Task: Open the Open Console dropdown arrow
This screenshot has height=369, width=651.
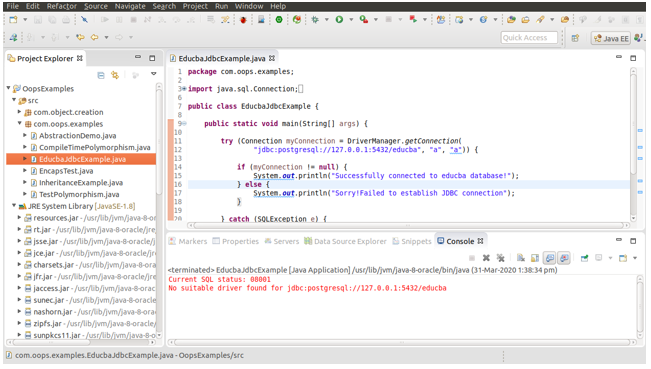Action: click(635, 258)
